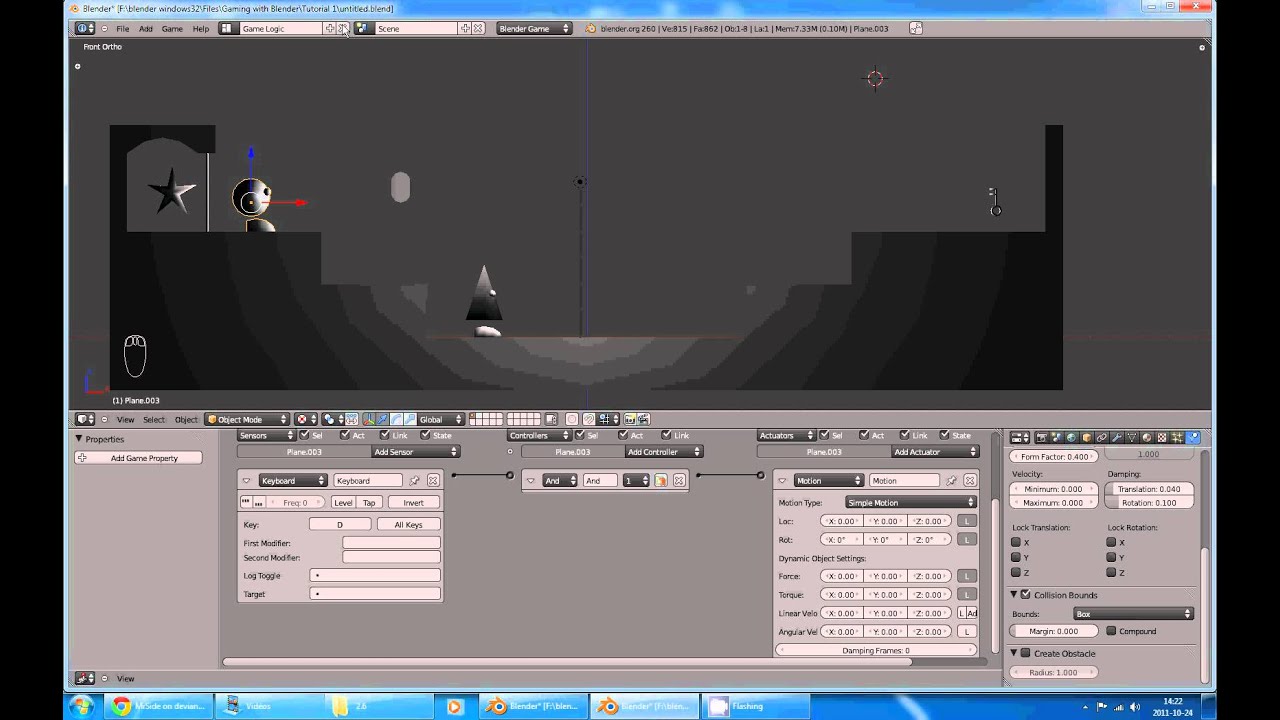Open the Object Data triangle icon
Viewport: 1280px width, 720px height.
pyautogui.click(x=1131, y=437)
